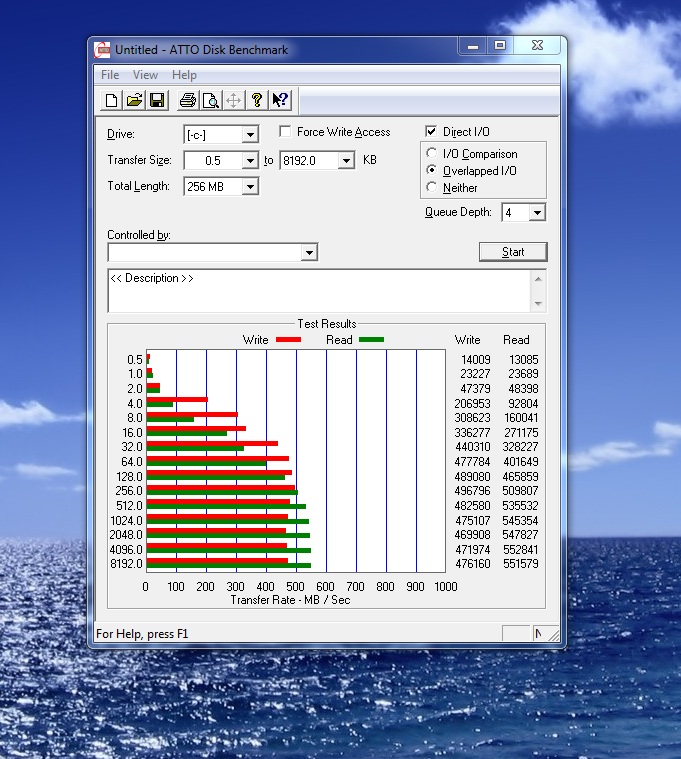The height and width of the screenshot is (759, 681).
Task: Click the 1024.0 transfer size row label
Action: tap(126, 521)
